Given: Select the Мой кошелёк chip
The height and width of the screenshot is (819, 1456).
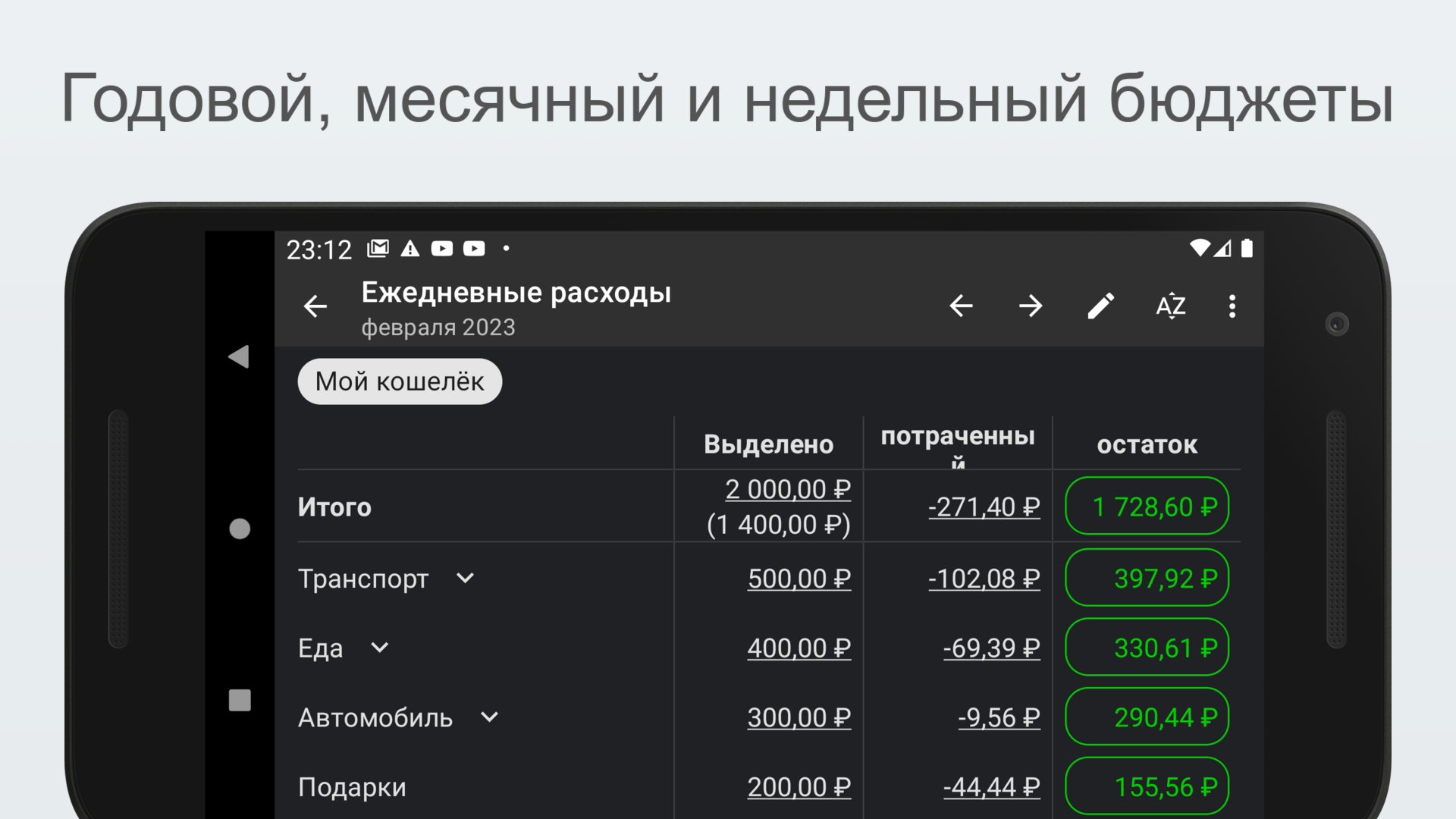Looking at the screenshot, I should (400, 381).
